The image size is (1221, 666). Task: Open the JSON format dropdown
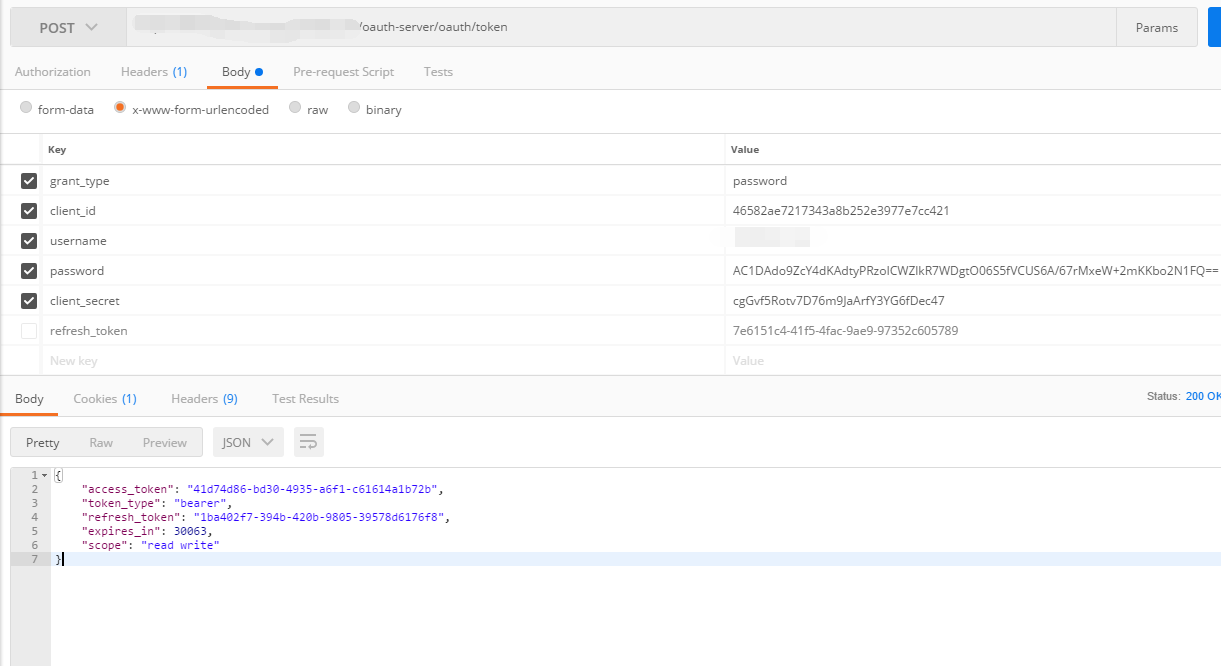247,442
